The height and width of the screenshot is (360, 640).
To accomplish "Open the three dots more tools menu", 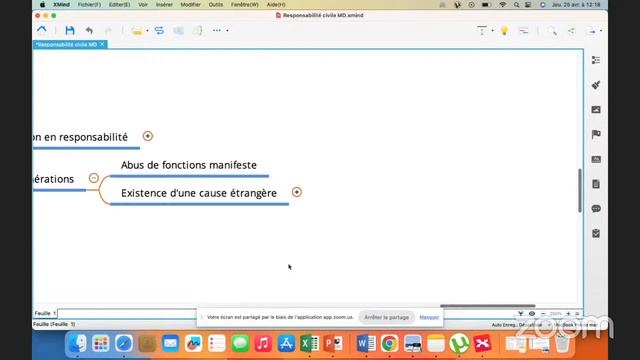I will tap(217, 31).
